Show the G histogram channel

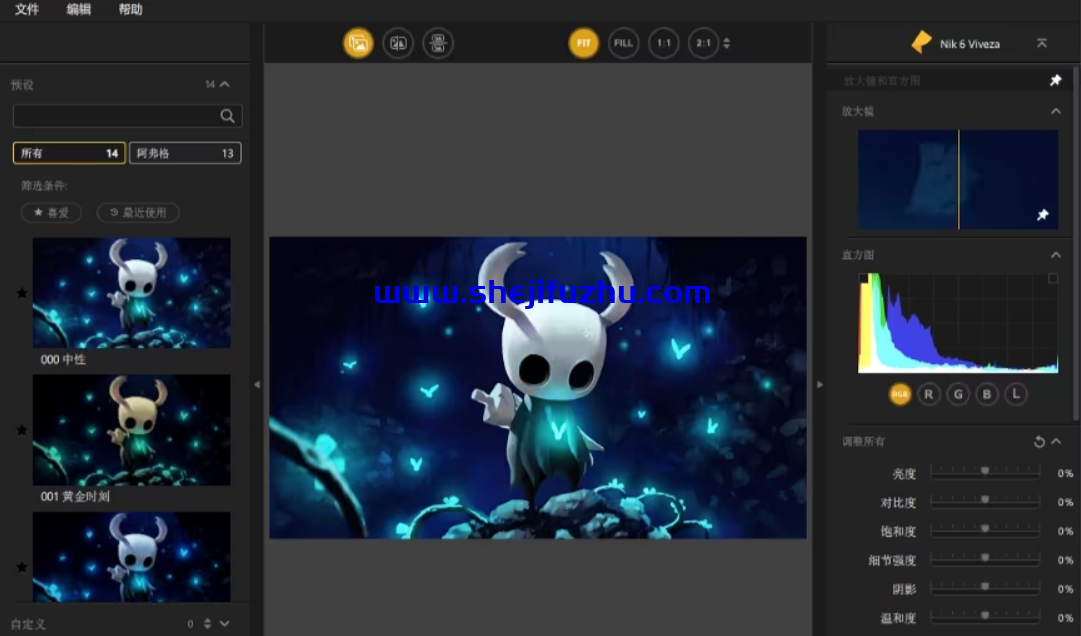(x=958, y=394)
